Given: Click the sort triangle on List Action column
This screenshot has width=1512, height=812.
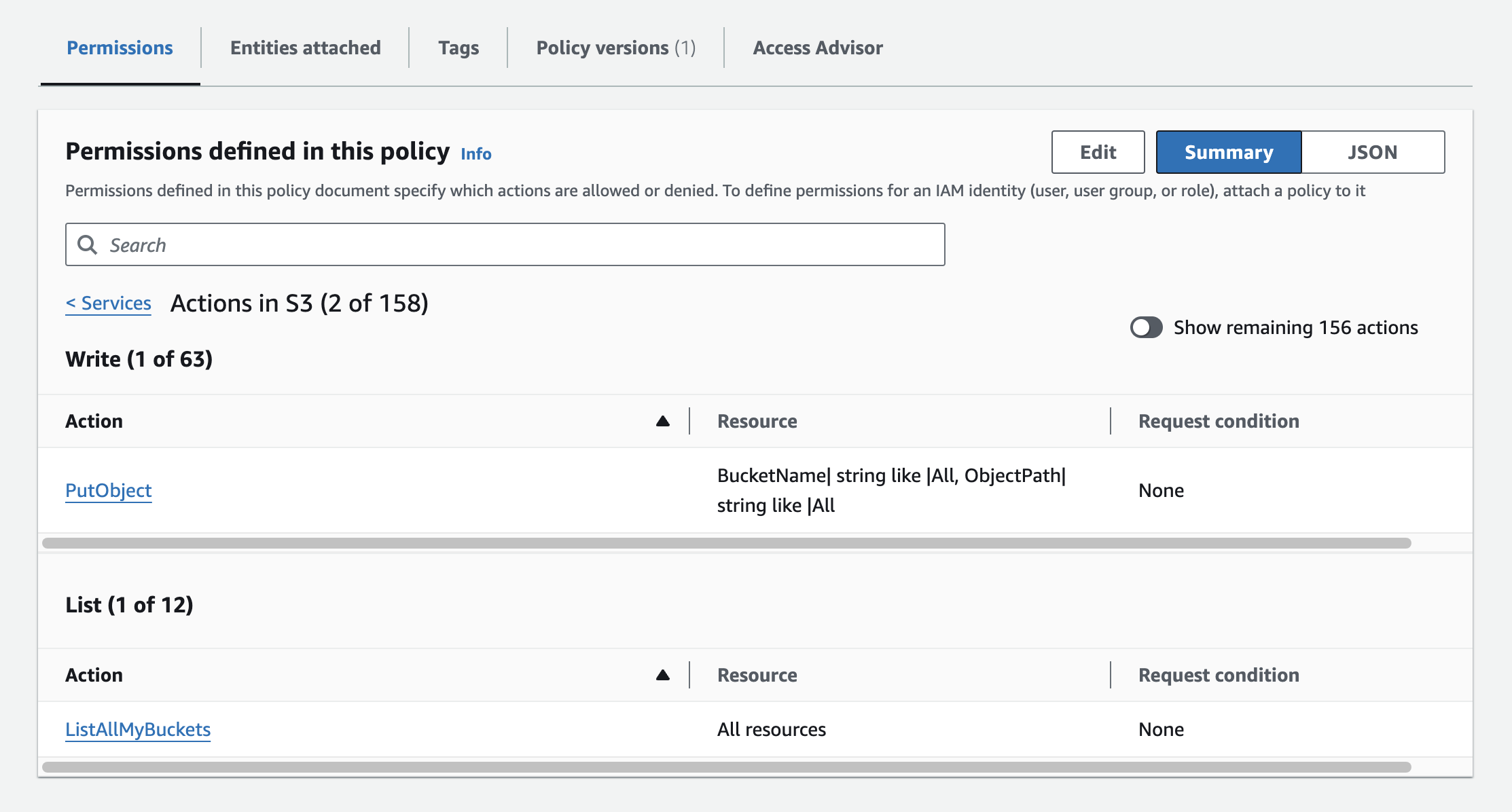Looking at the screenshot, I should tap(662, 674).
